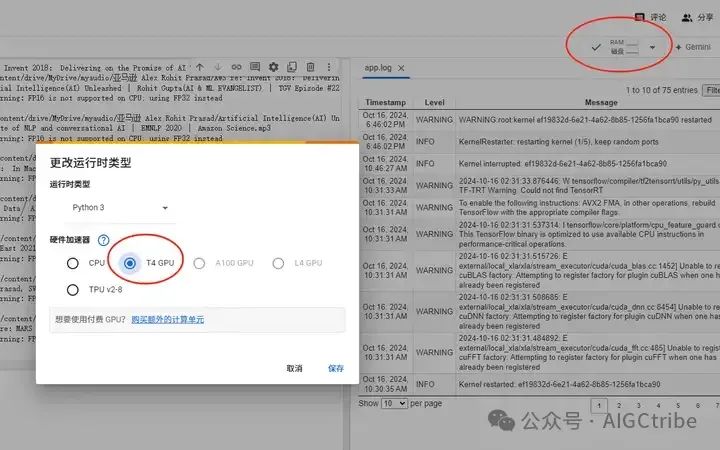Click 'Oct 16, 2024, 10:46:27 AM' timestamp
720x450 pixels.
(385, 163)
